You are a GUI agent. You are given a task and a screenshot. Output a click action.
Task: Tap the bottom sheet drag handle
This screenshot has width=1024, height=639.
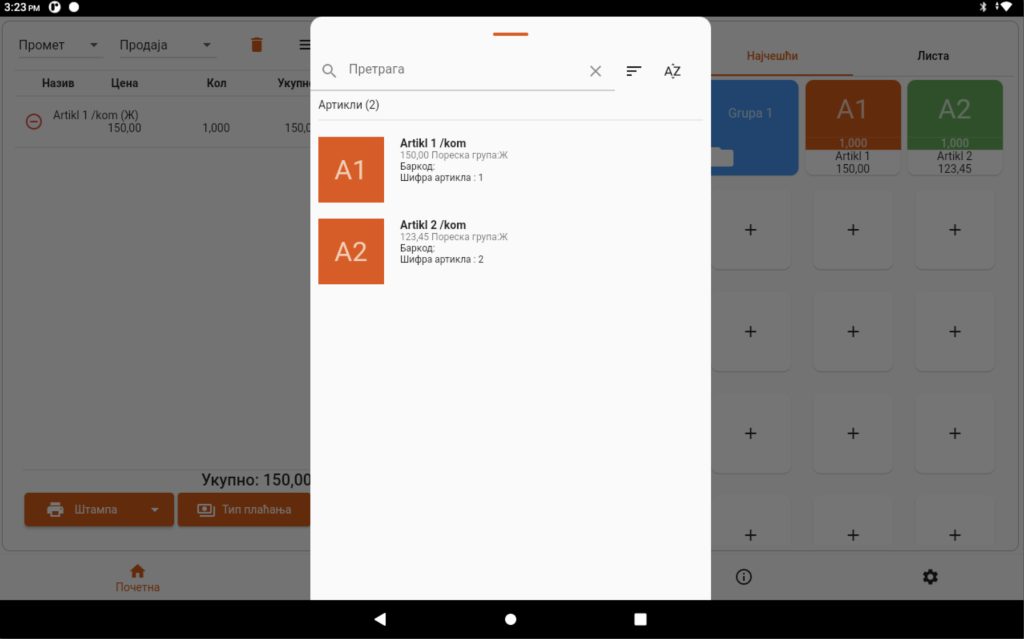(510, 34)
